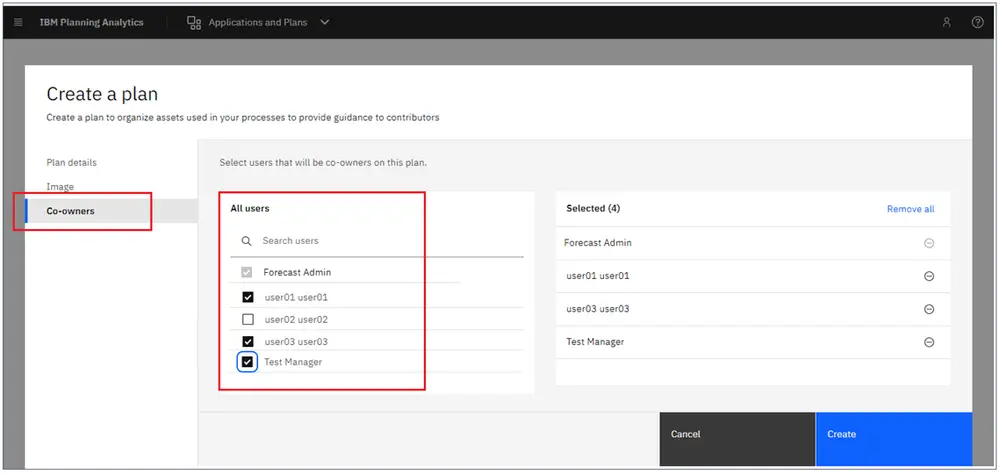The image size is (1000, 473).
Task: Select the Co-owners section
Action: (x=111, y=211)
